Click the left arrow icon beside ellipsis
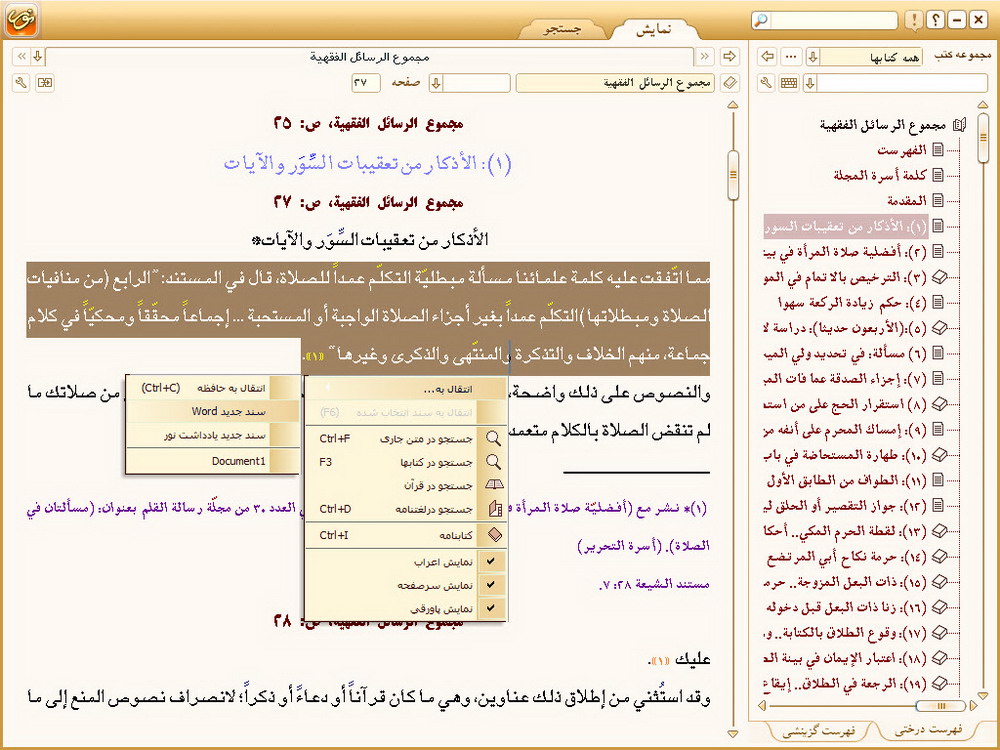 coord(768,57)
